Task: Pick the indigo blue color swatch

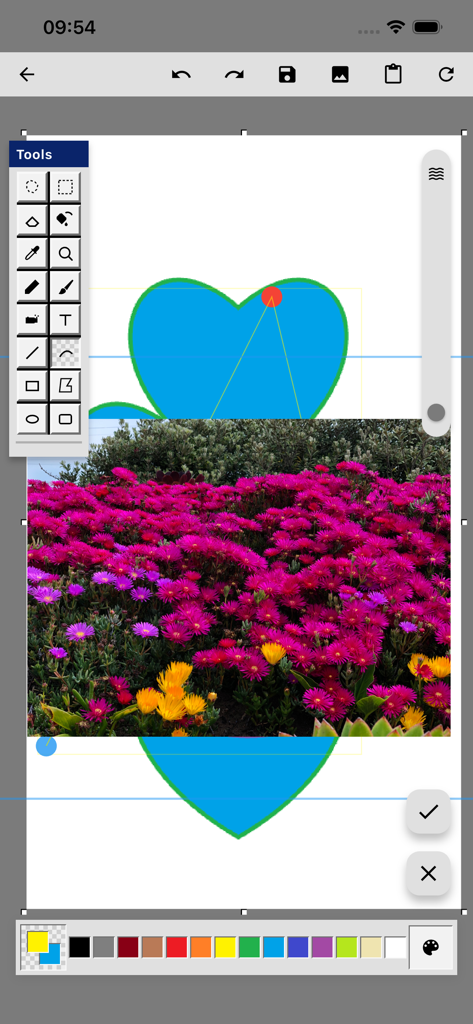Action: 298,948
